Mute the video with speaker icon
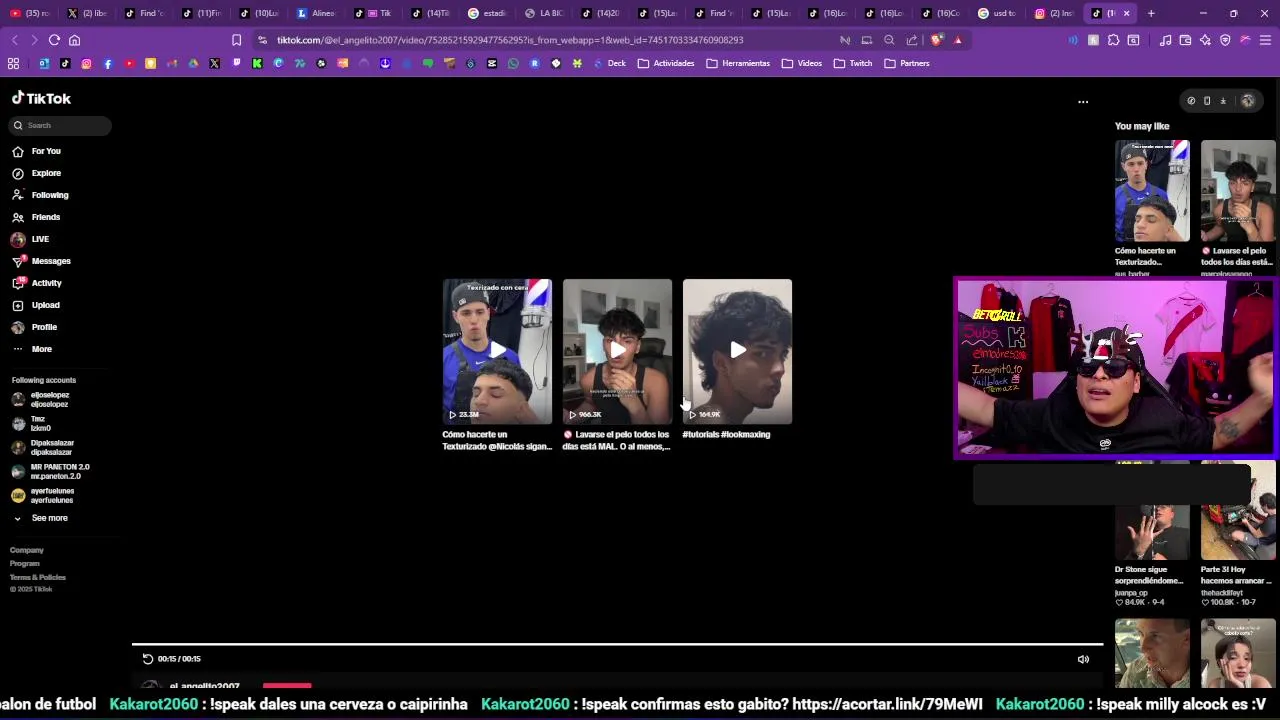 click(x=1083, y=659)
